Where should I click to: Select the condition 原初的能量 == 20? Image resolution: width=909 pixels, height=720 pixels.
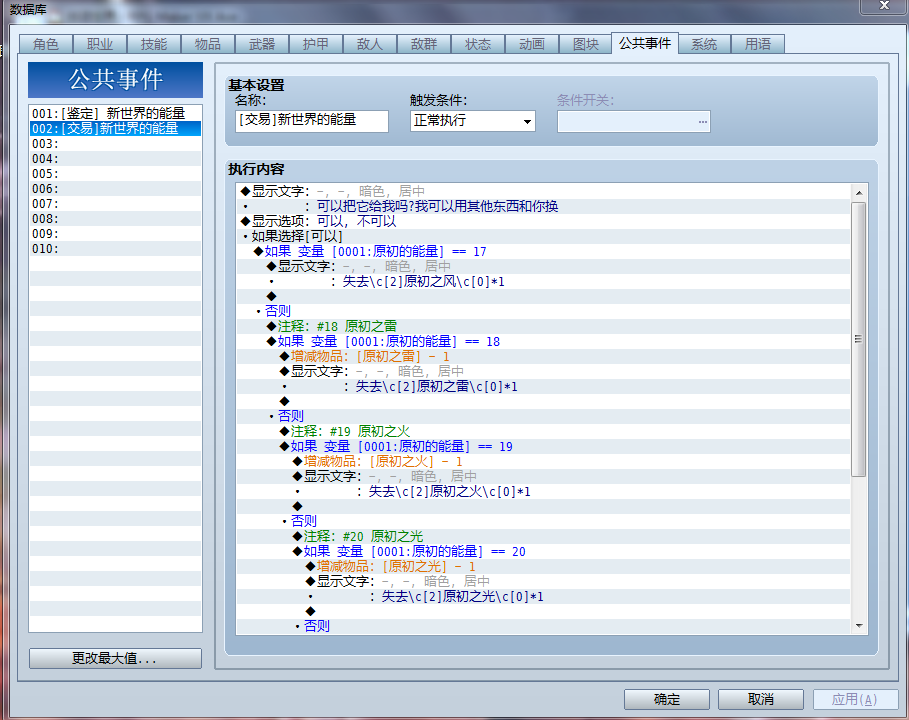(543, 551)
